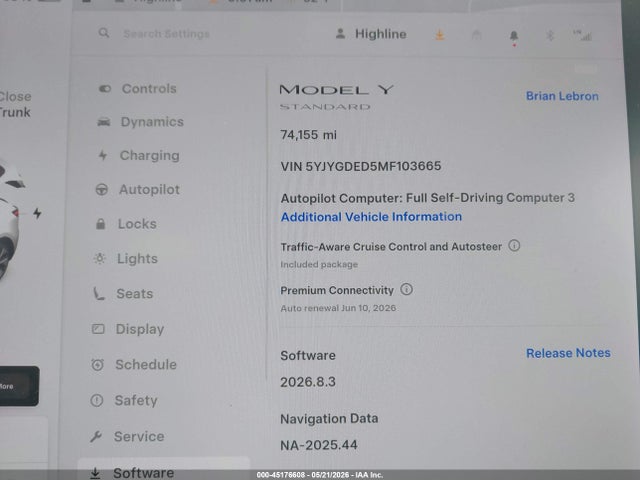Click the Charging lightning bolt icon

click(x=103, y=155)
